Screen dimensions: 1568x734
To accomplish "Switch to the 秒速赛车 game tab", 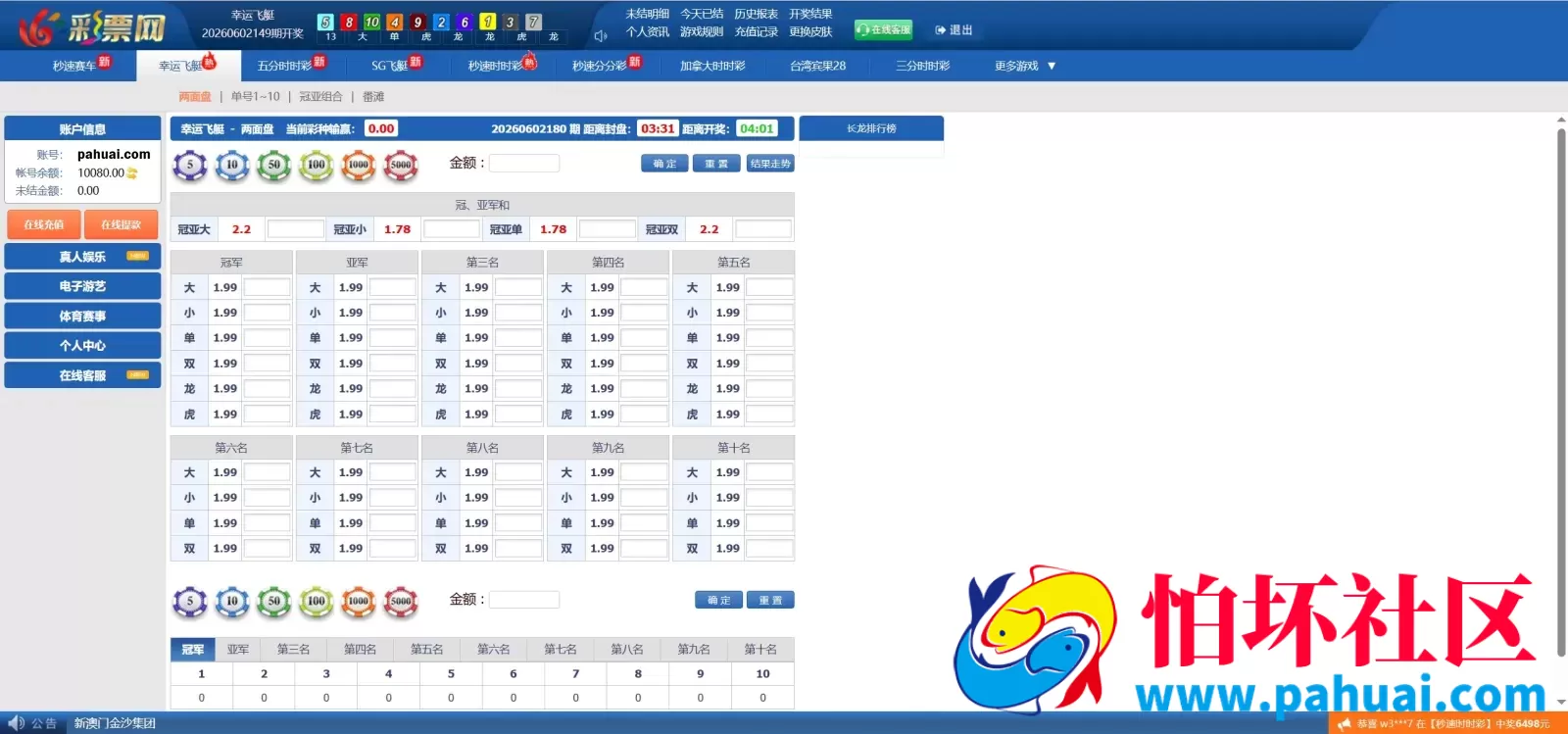I will point(74,66).
